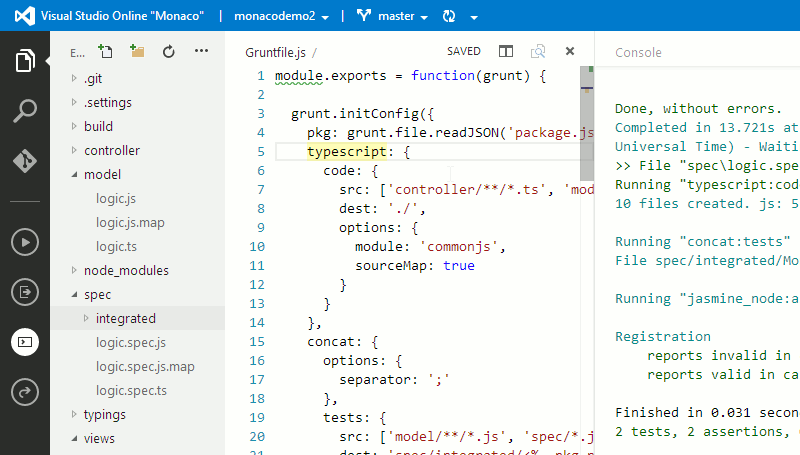The width and height of the screenshot is (800, 455).
Task: Open the Search view in sidebar
Action: coord(25,111)
